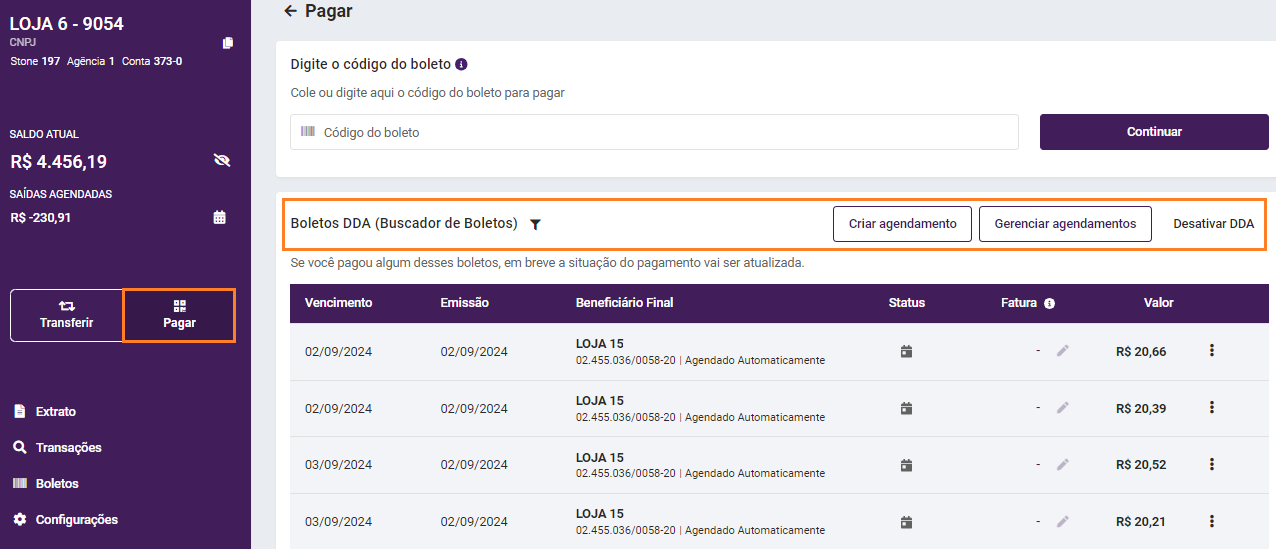Disable DDA via Desativar DDA
This screenshot has height=549, width=1276.
click(1213, 224)
